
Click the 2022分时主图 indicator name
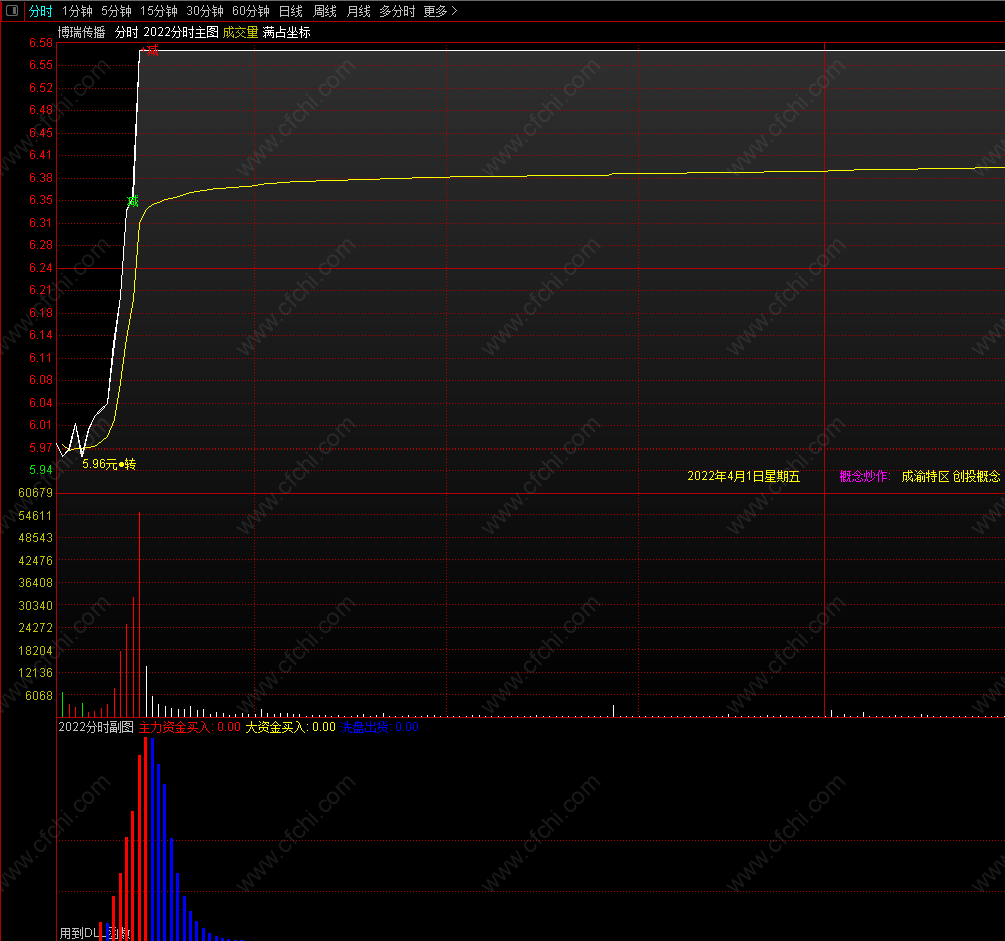point(181,32)
